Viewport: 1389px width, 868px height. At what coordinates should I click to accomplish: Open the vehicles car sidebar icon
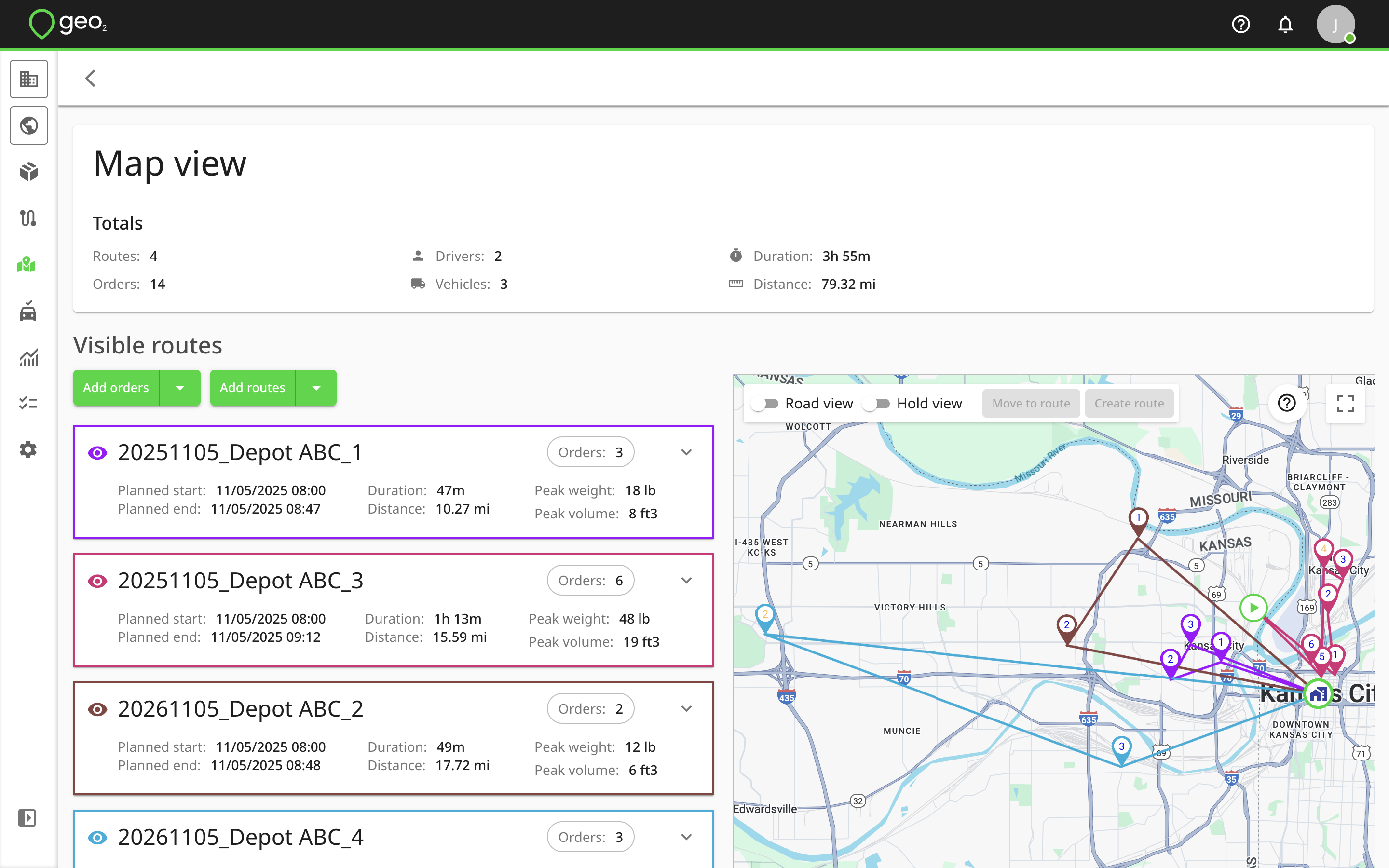pos(29,311)
